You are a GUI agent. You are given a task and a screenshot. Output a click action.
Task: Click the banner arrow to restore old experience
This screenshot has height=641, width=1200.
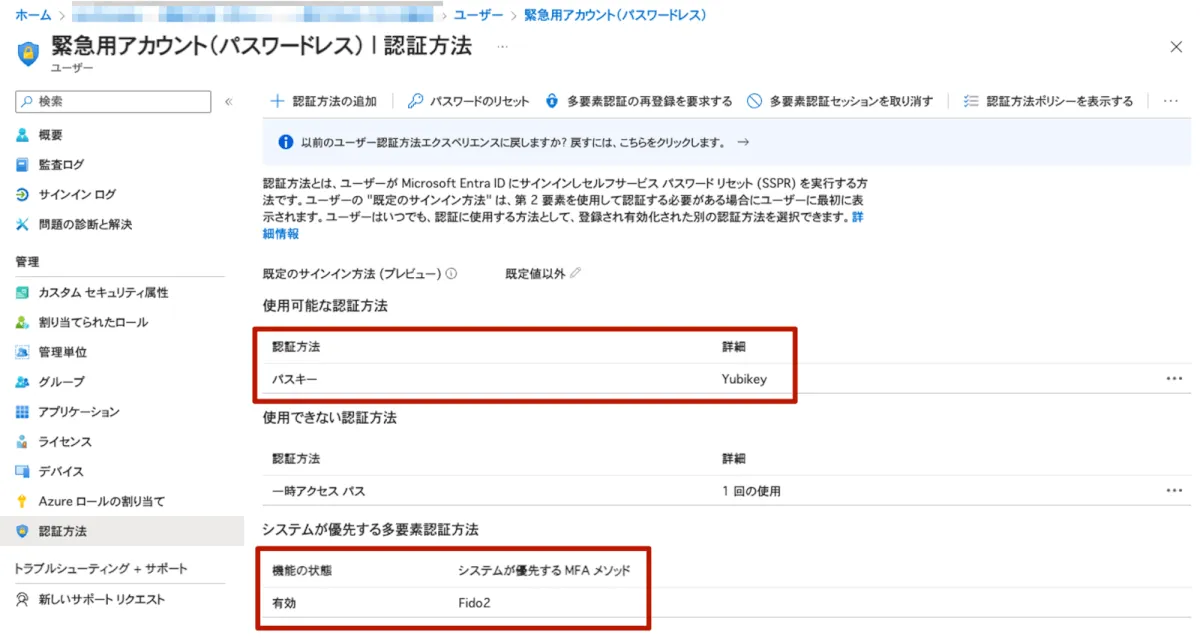point(743,142)
